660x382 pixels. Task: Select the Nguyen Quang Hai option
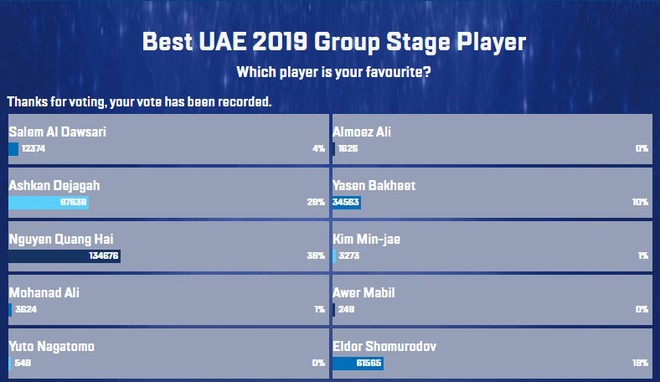click(168, 246)
